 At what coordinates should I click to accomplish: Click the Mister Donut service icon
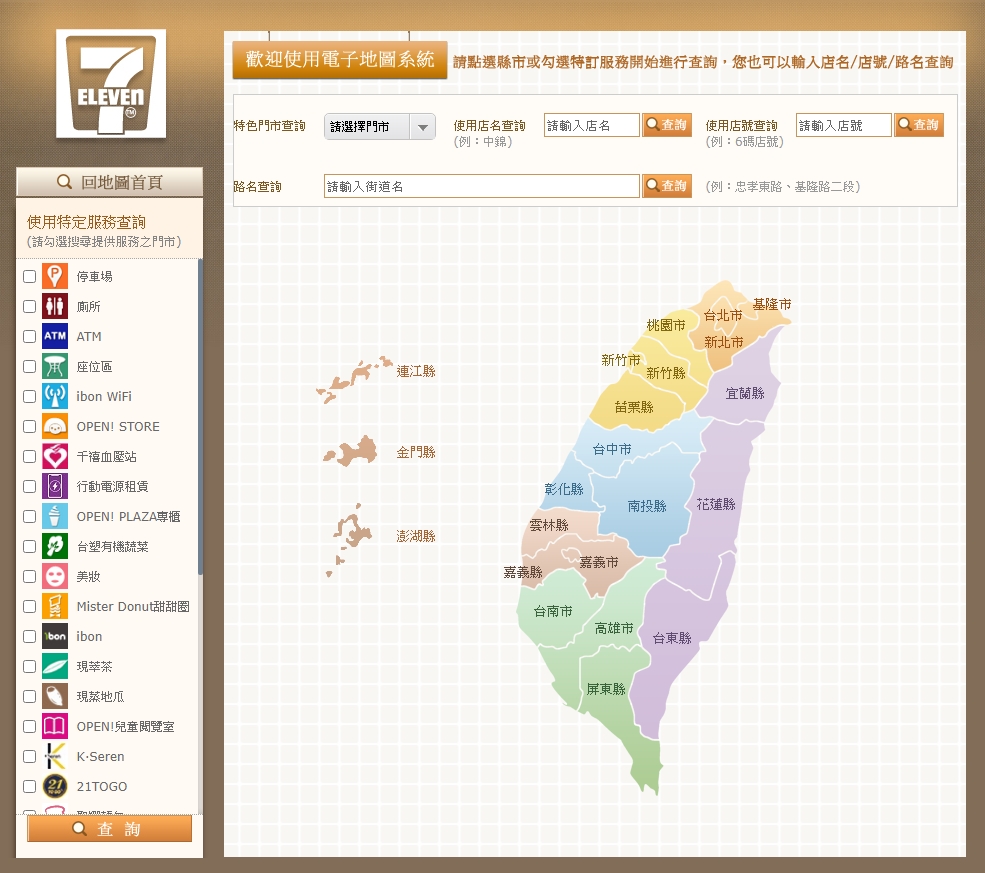pyautogui.click(x=55, y=607)
